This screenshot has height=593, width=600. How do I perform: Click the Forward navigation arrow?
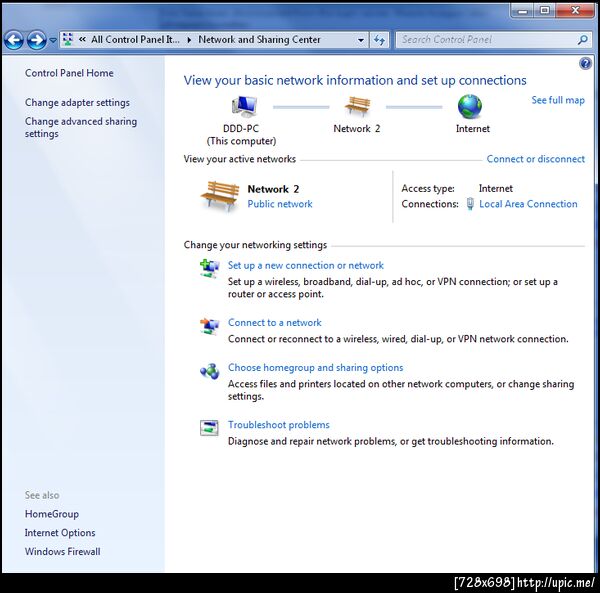coord(37,40)
